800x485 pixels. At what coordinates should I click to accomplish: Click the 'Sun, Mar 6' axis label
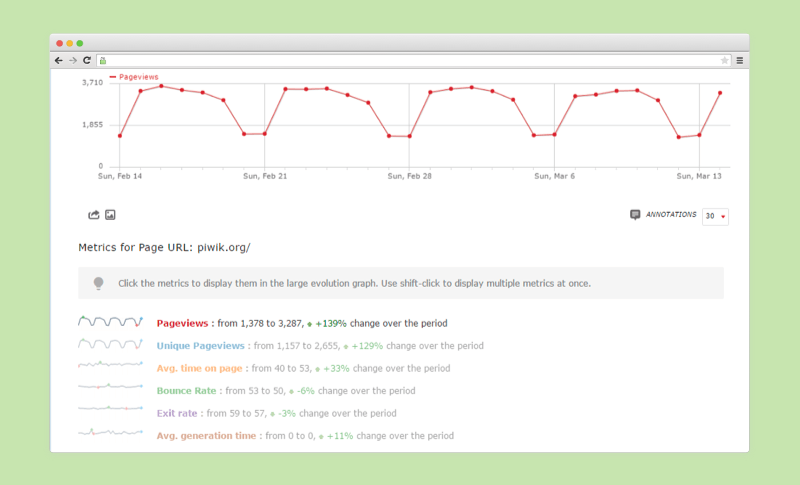555,176
